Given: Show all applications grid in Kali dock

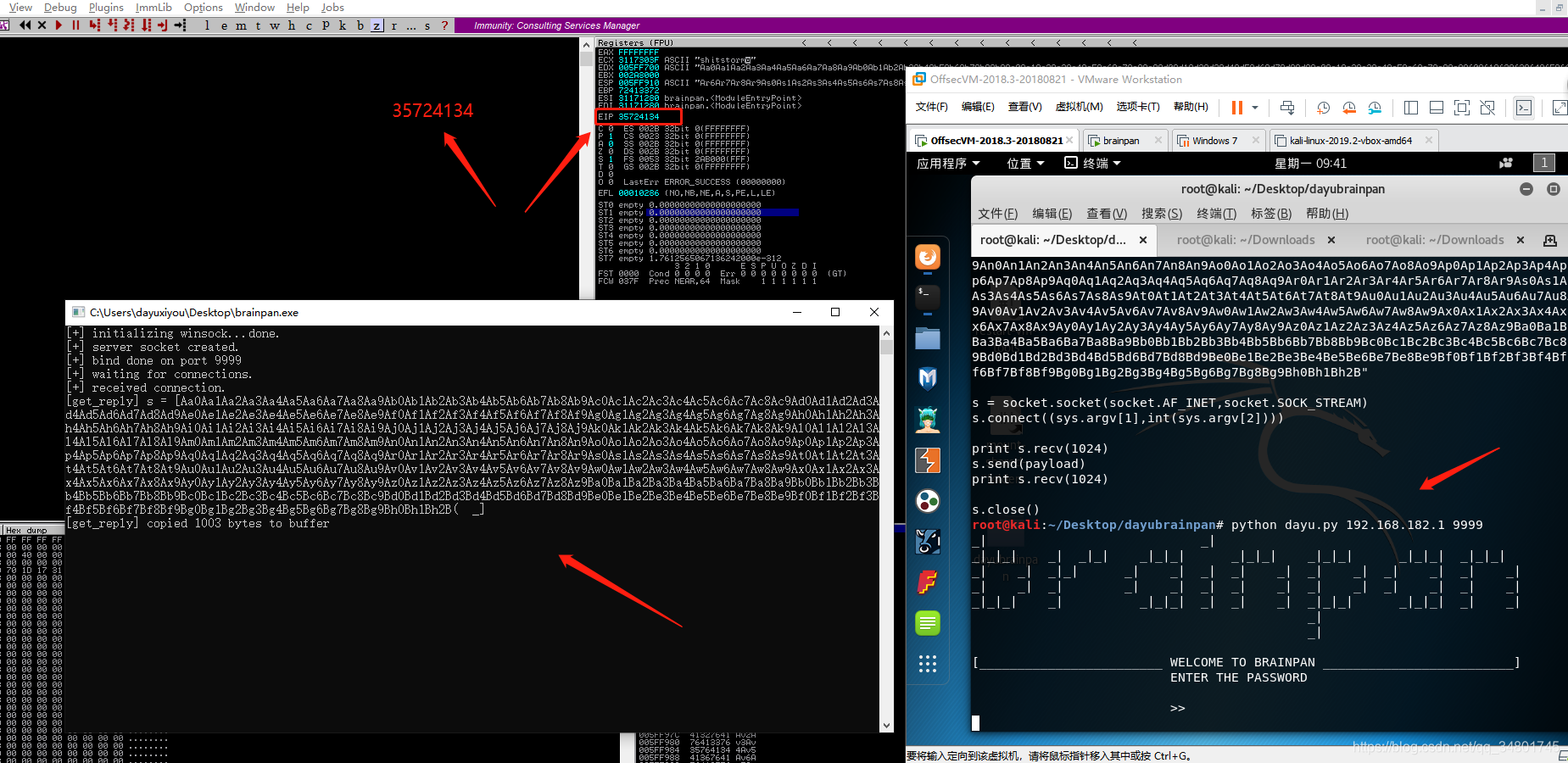Looking at the screenshot, I should (x=928, y=664).
